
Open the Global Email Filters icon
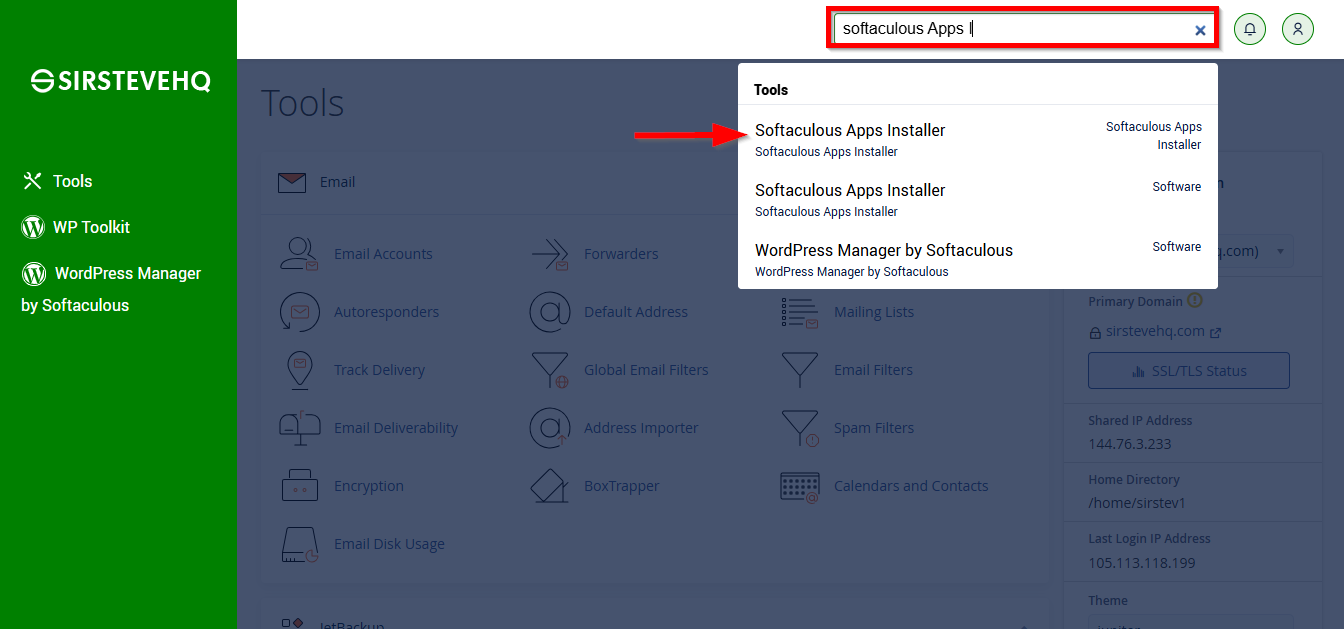click(550, 370)
